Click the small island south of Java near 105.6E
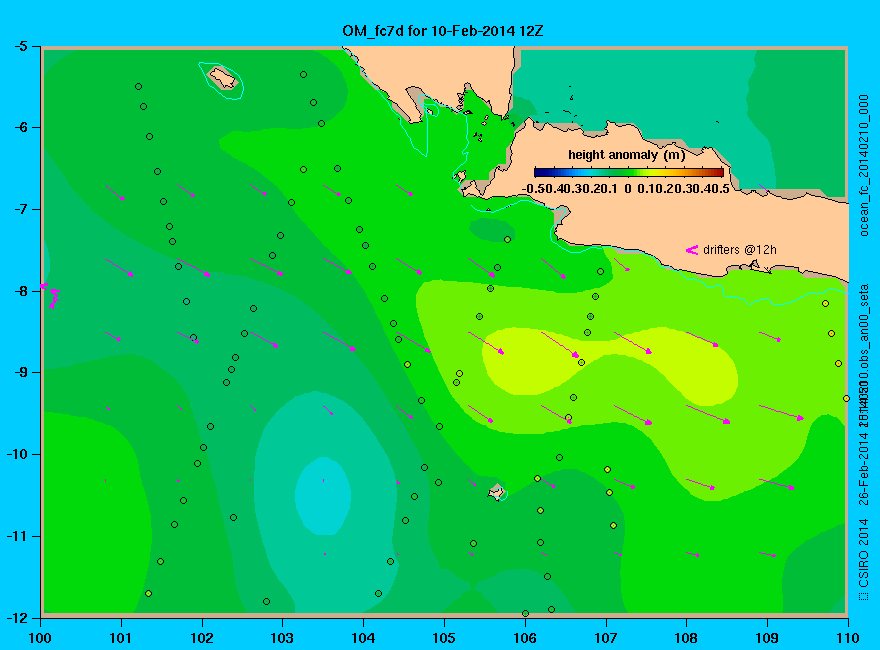880x650 pixels. [x=497, y=492]
